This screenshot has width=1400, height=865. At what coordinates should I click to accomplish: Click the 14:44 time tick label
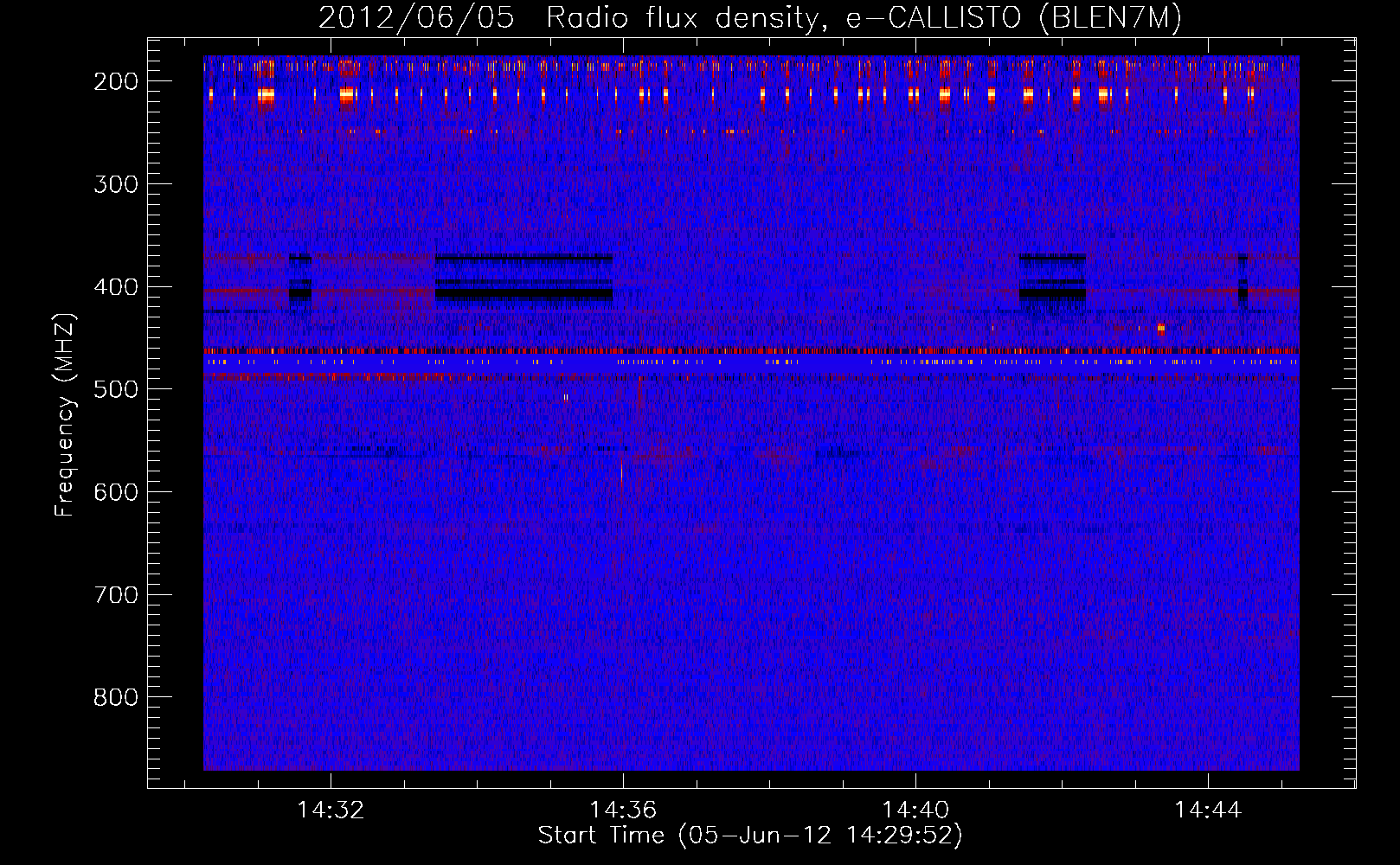(x=1208, y=811)
